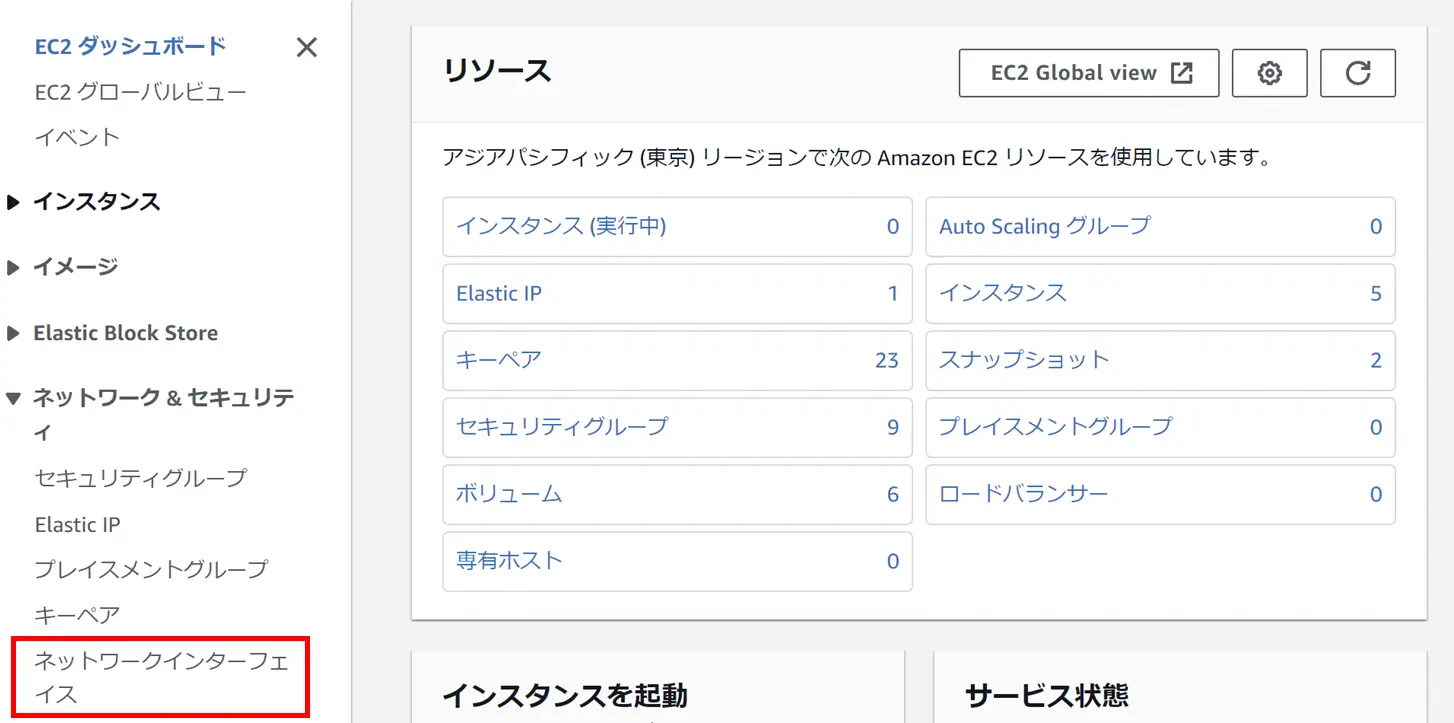The width and height of the screenshot is (1454, 723).
Task: Click the キーペア count 23
Action: pos(887,361)
